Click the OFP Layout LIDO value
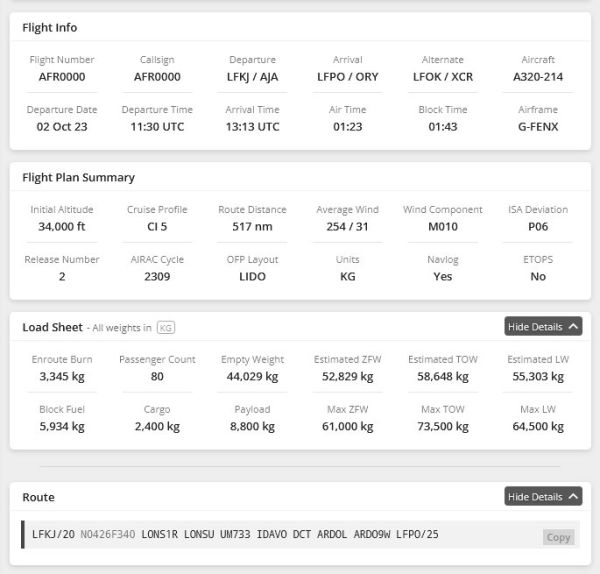 click(252, 276)
